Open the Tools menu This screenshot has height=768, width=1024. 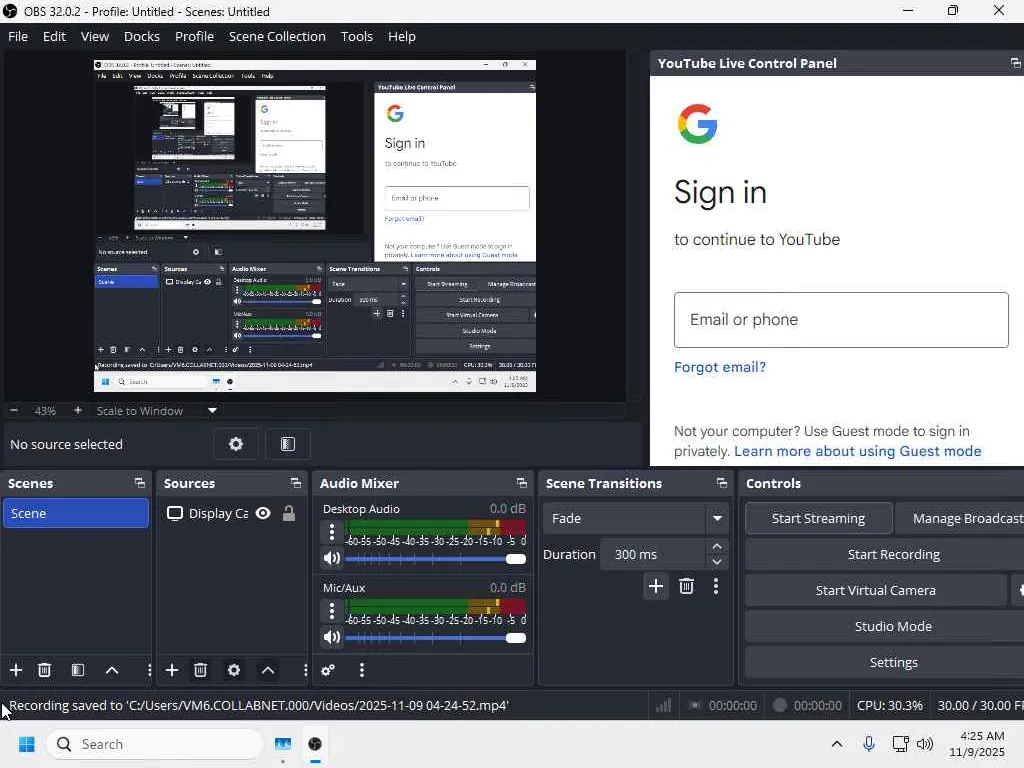357,37
